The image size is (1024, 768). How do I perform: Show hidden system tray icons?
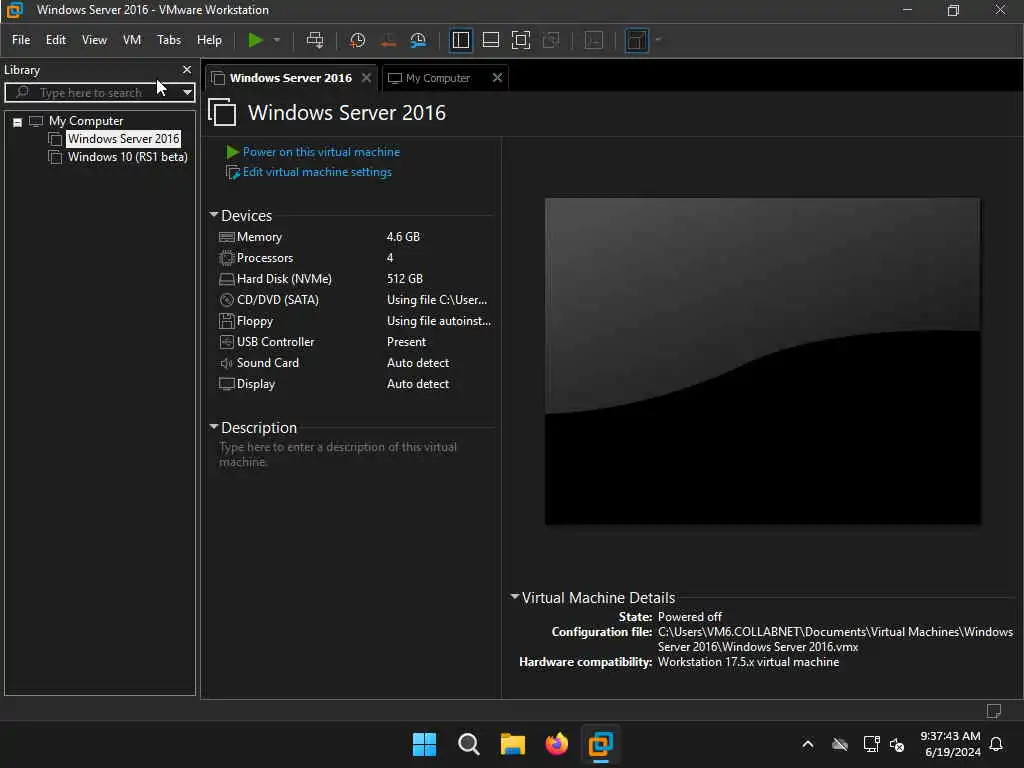click(x=808, y=744)
